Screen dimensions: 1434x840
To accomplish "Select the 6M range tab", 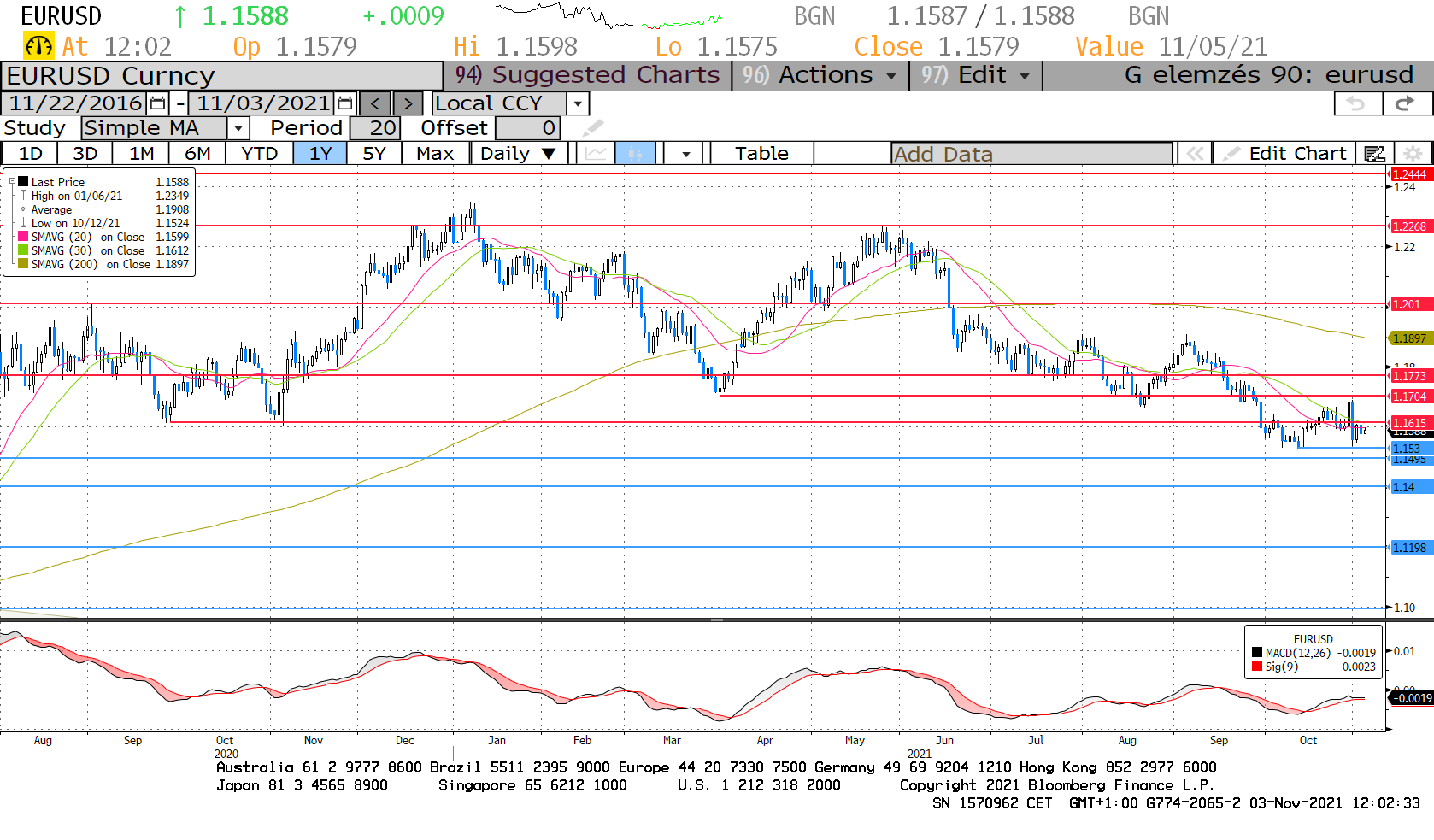I will point(197,154).
